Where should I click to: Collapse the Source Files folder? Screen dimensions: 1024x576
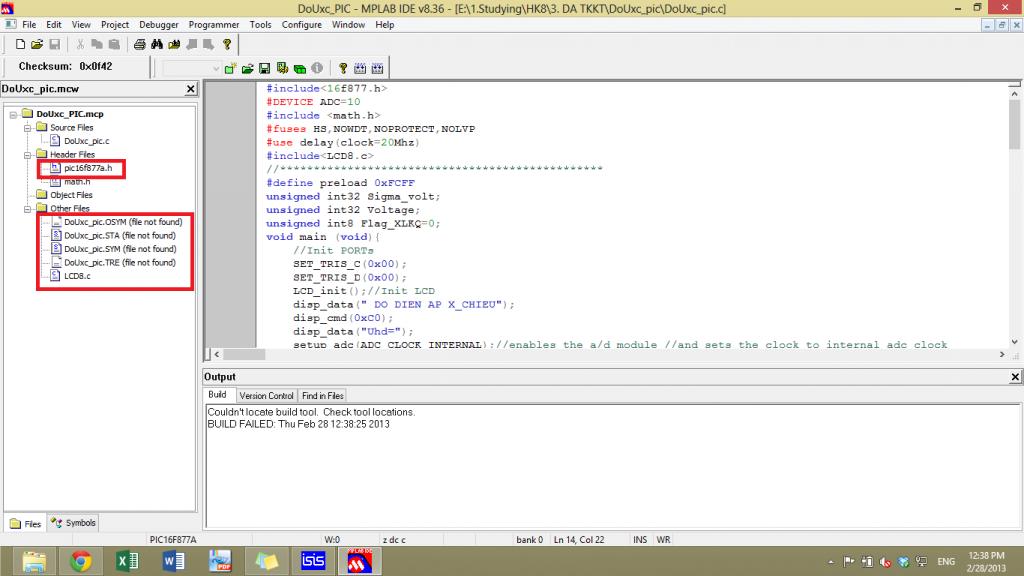coord(28,128)
